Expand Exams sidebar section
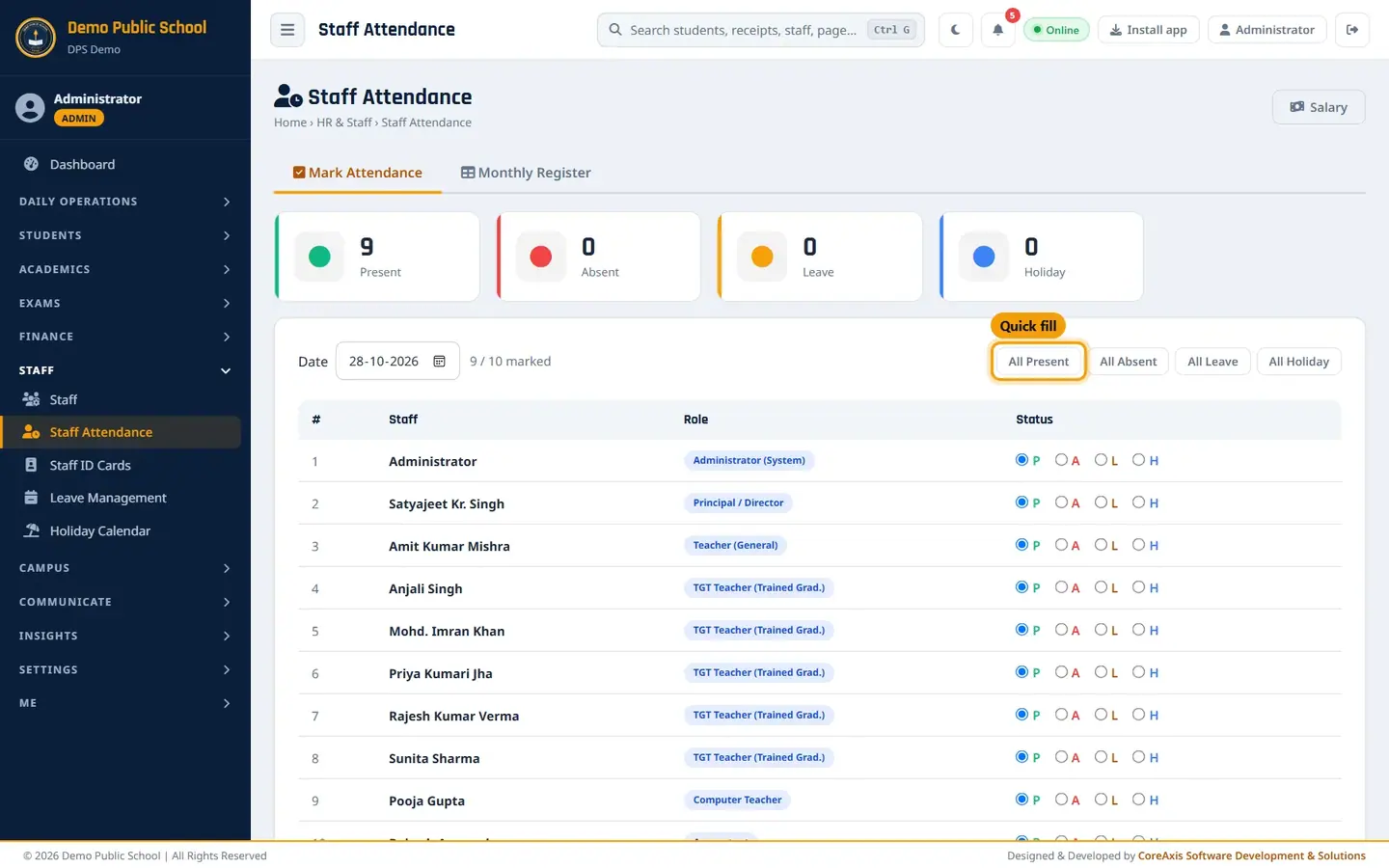 point(125,303)
